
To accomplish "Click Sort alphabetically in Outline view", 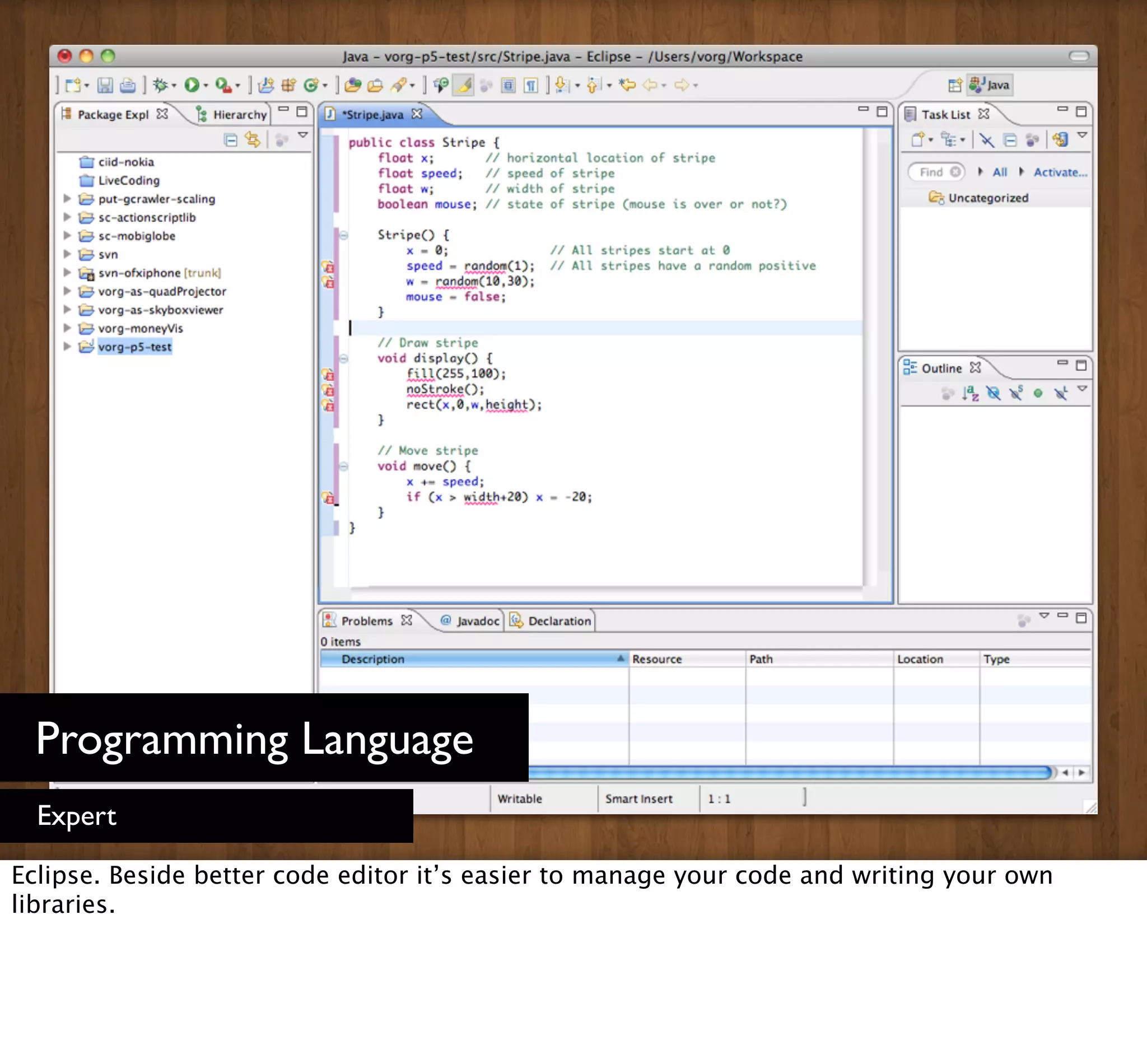I will point(970,394).
